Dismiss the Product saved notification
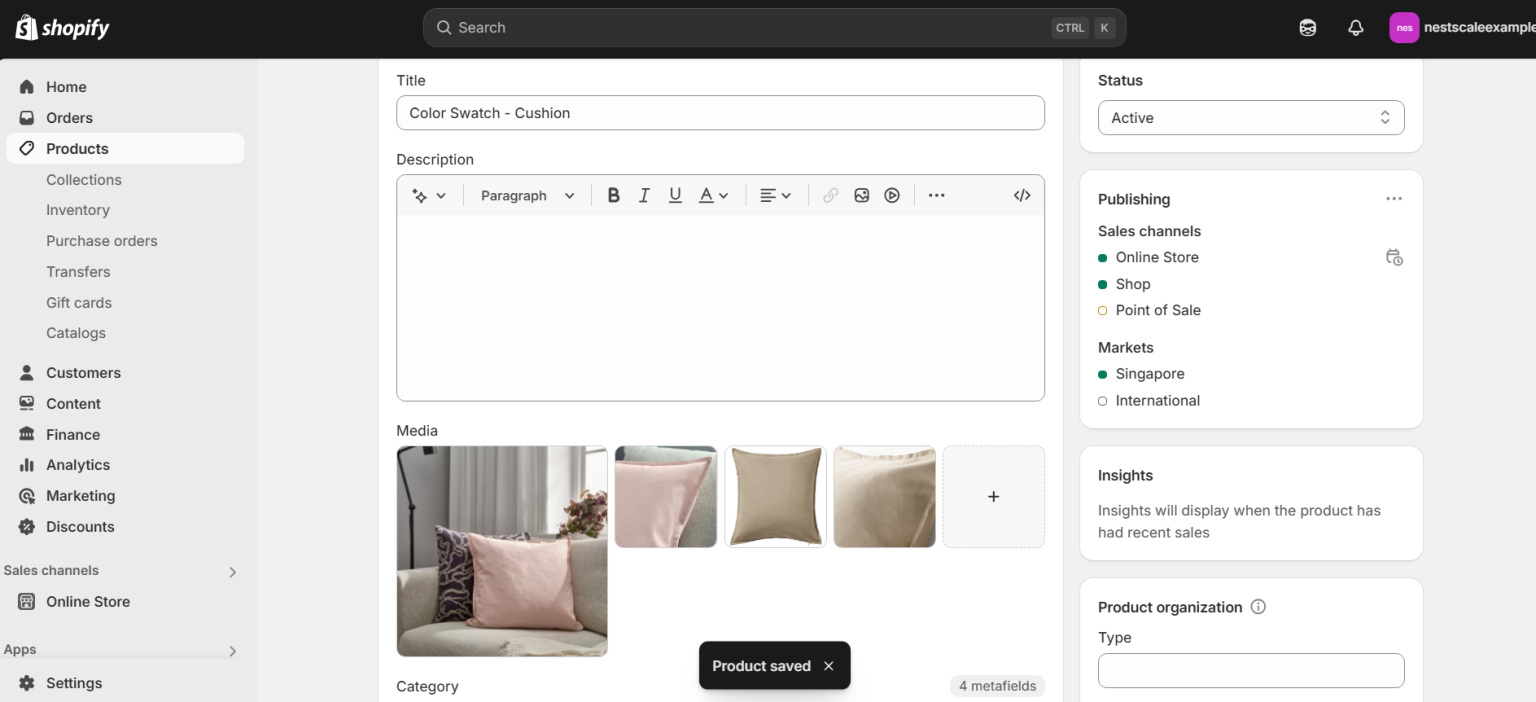Screen dimensions: 1536x702 [x=828, y=665]
